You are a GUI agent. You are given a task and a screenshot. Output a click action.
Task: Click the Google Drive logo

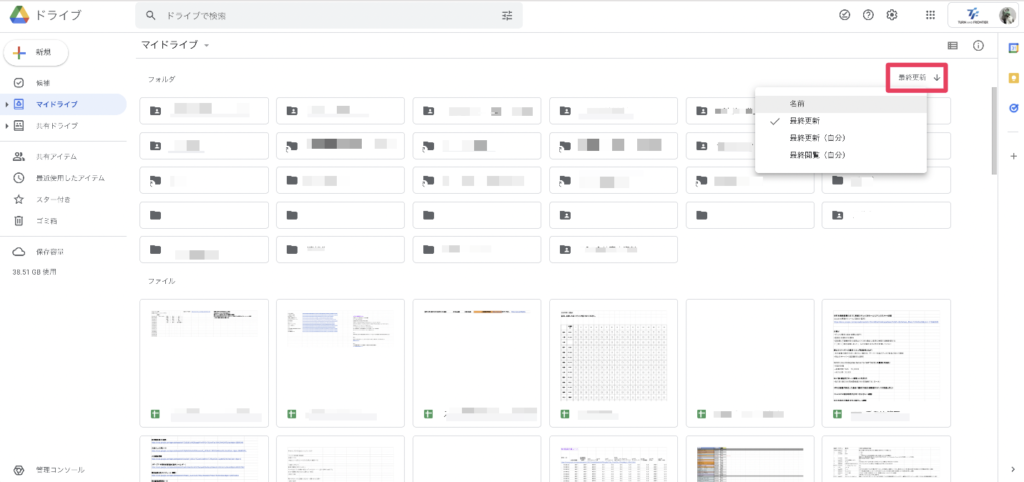[x=19, y=15]
